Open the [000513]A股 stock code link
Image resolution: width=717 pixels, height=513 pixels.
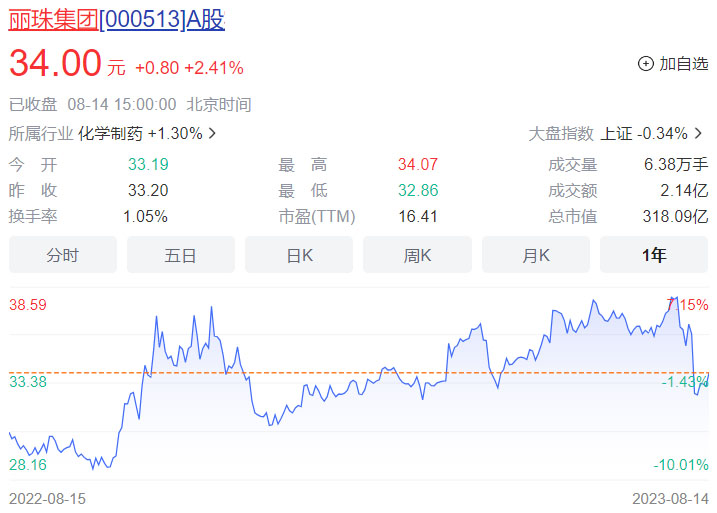pos(162,20)
